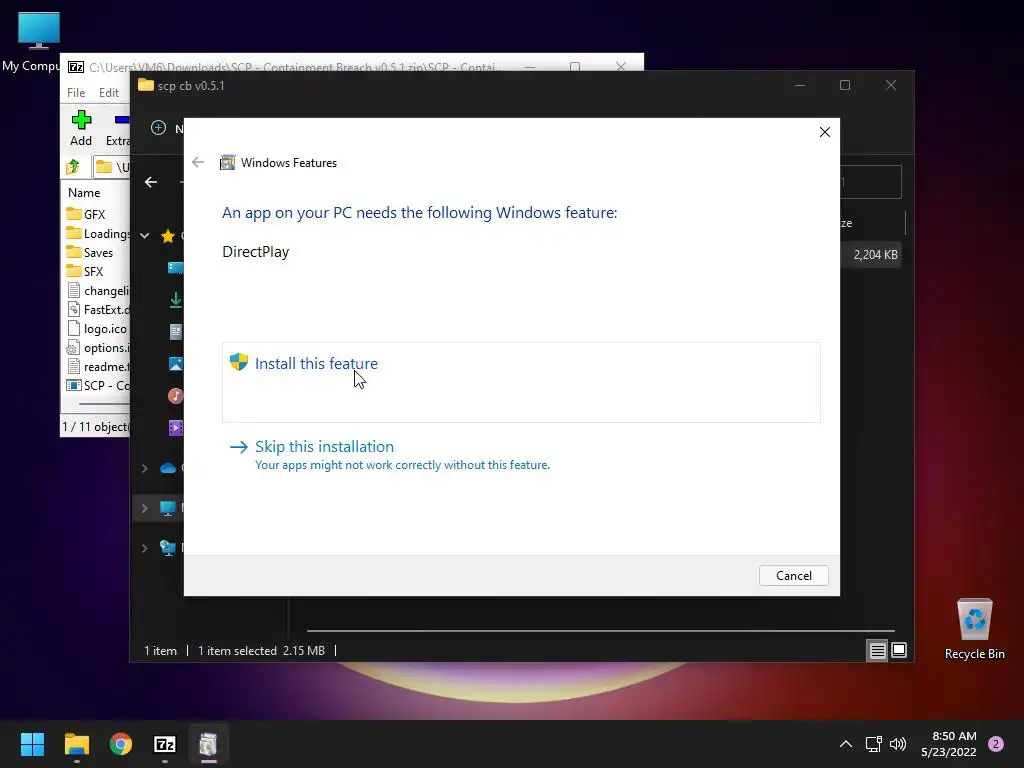Collapse the Quick access tree section

(144, 236)
